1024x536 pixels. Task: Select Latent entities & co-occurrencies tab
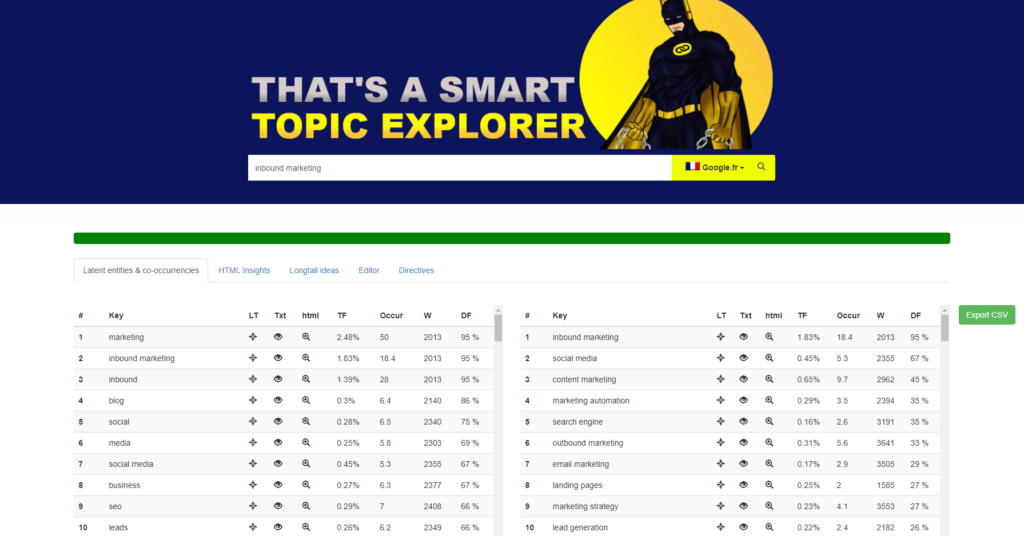tap(141, 270)
